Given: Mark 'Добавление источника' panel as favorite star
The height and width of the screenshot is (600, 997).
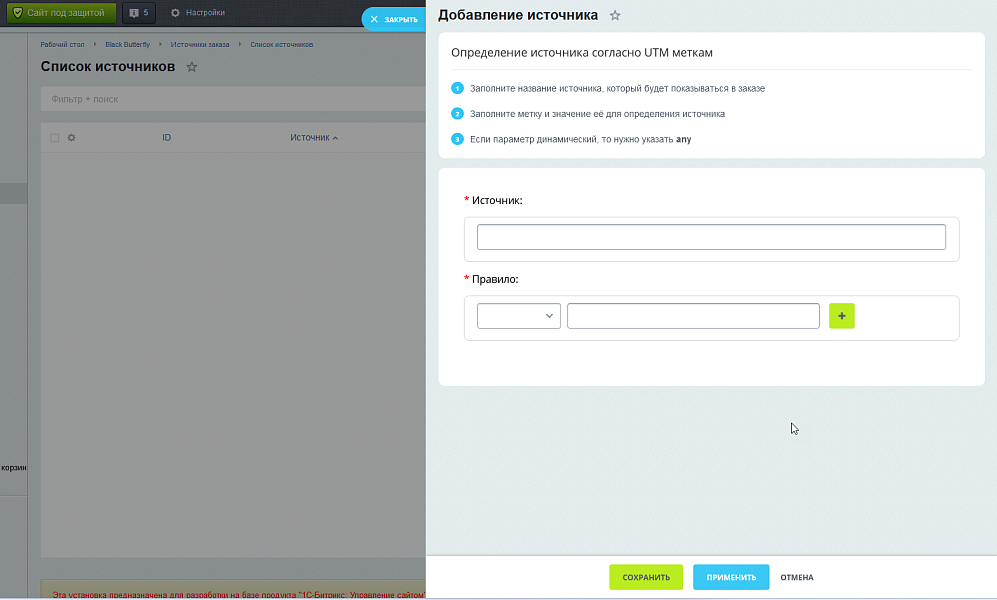Looking at the screenshot, I should (x=615, y=15).
